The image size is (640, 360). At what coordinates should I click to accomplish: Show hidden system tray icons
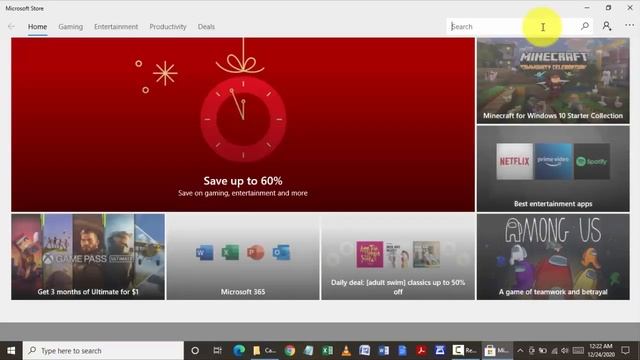tap(520, 351)
